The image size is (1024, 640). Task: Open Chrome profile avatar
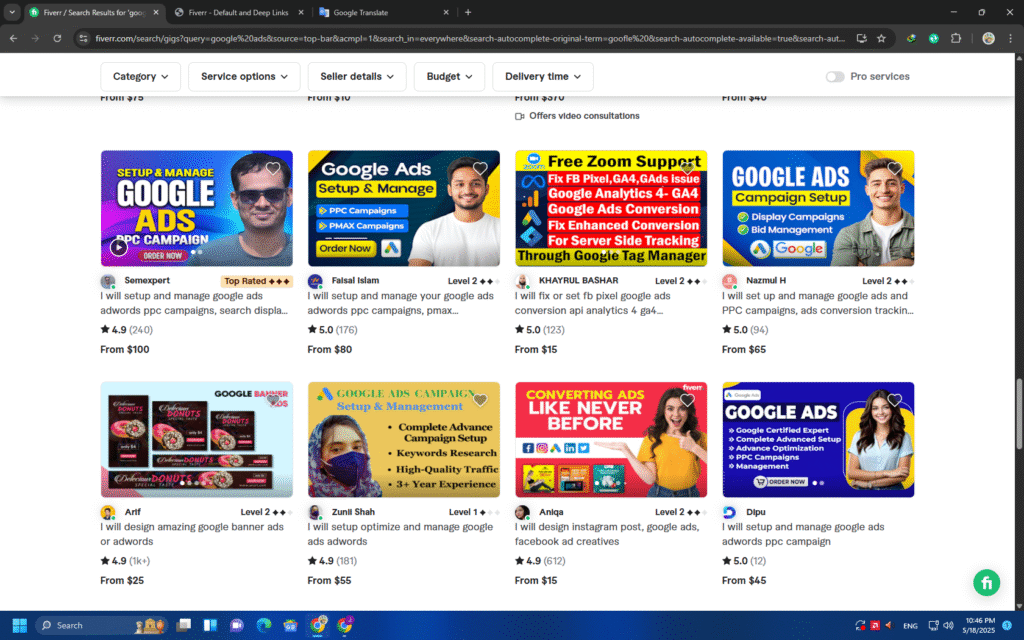point(988,39)
